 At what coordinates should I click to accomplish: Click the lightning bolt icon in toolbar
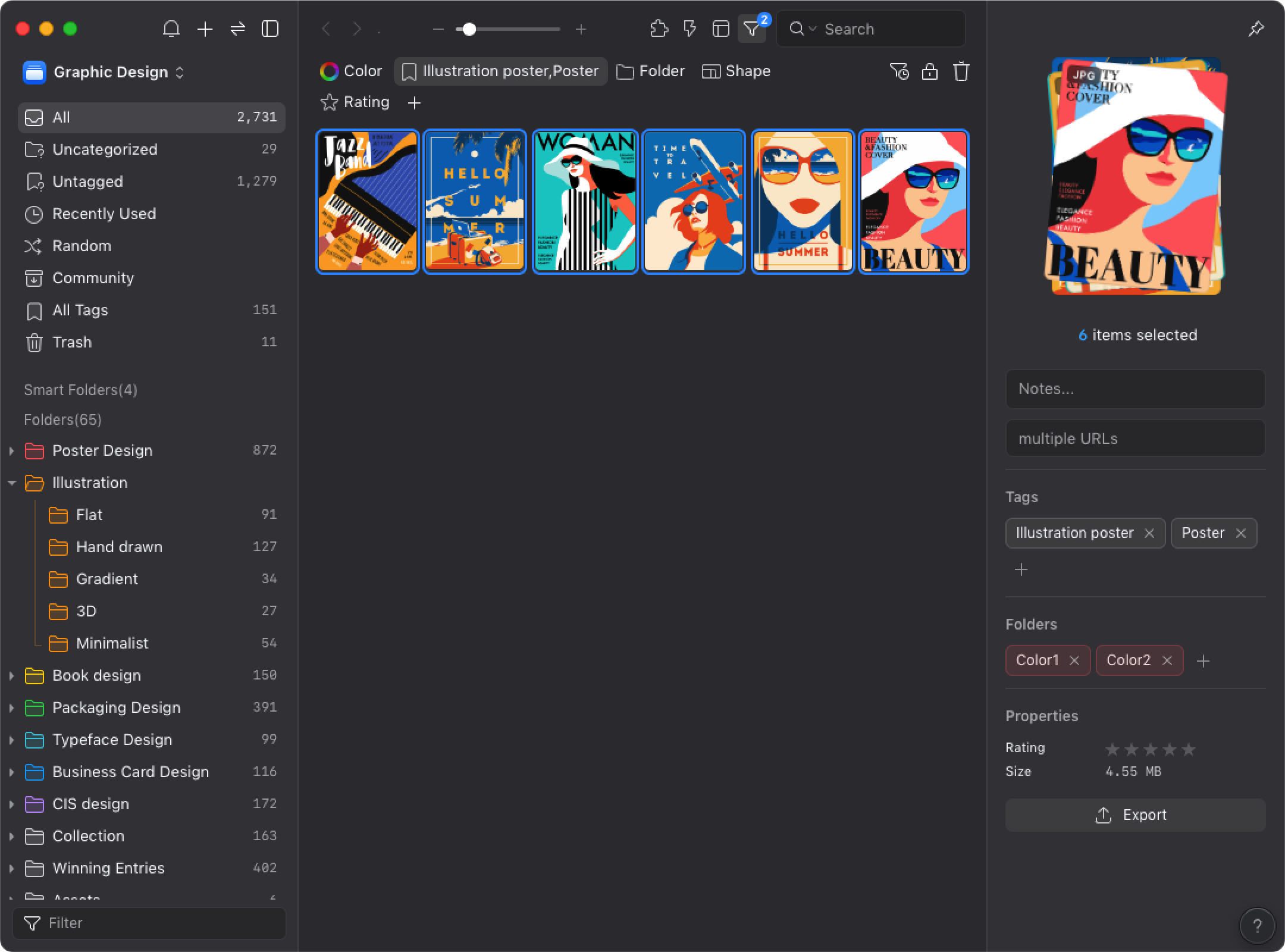pos(690,29)
